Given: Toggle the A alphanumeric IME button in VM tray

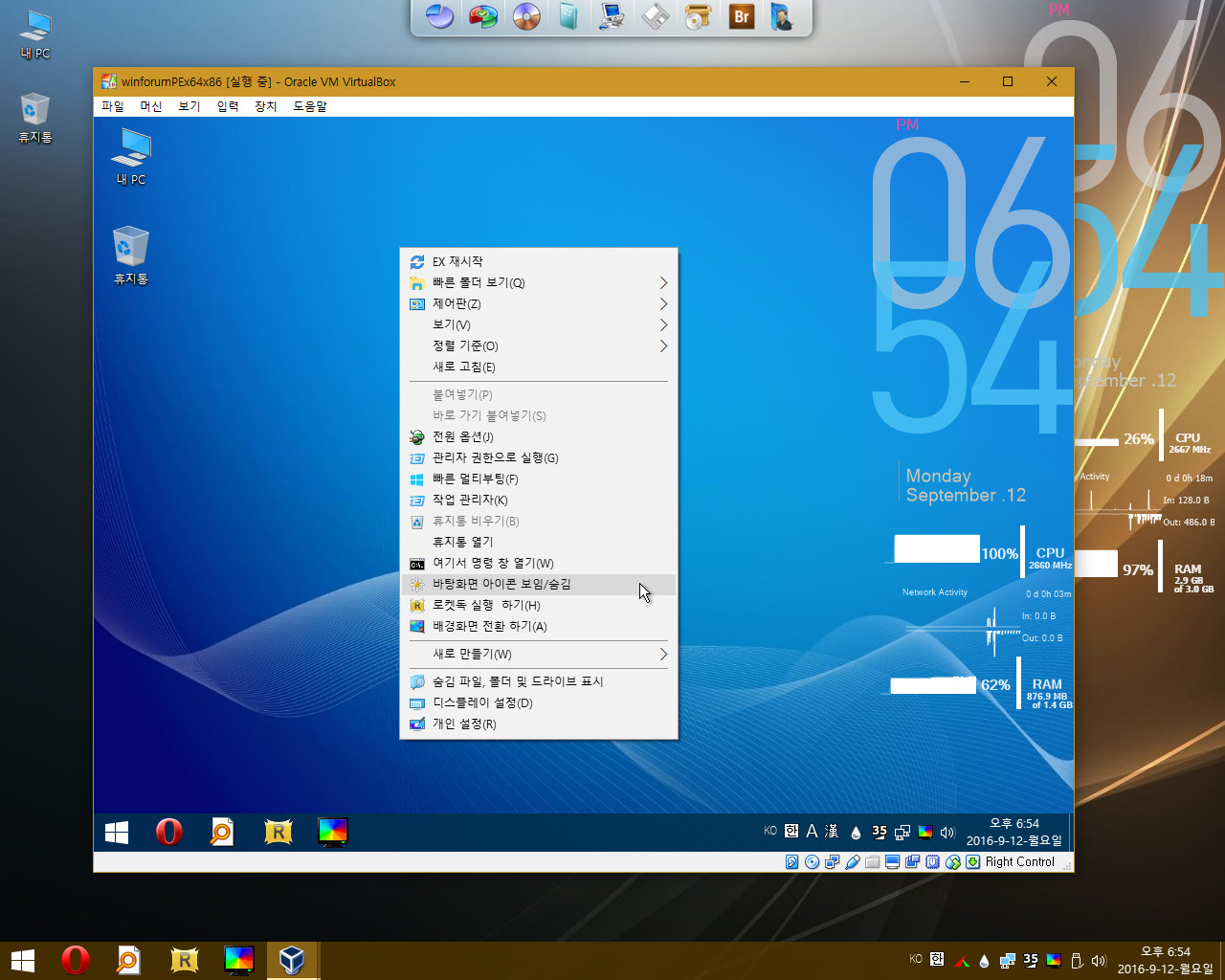Looking at the screenshot, I should click(812, 831).
